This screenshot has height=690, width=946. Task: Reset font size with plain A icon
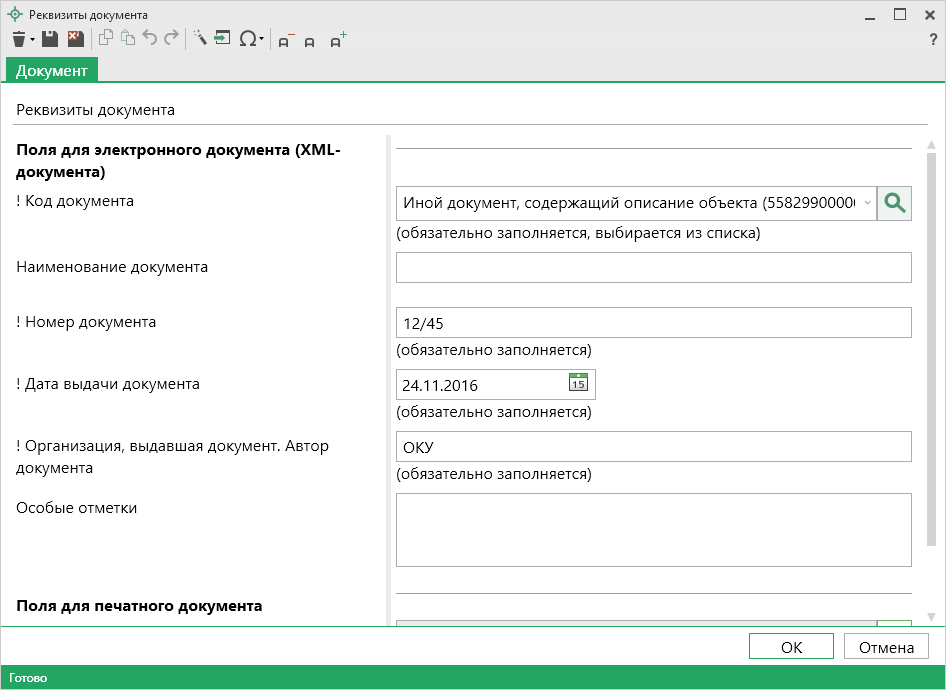(x=310, y=41)
